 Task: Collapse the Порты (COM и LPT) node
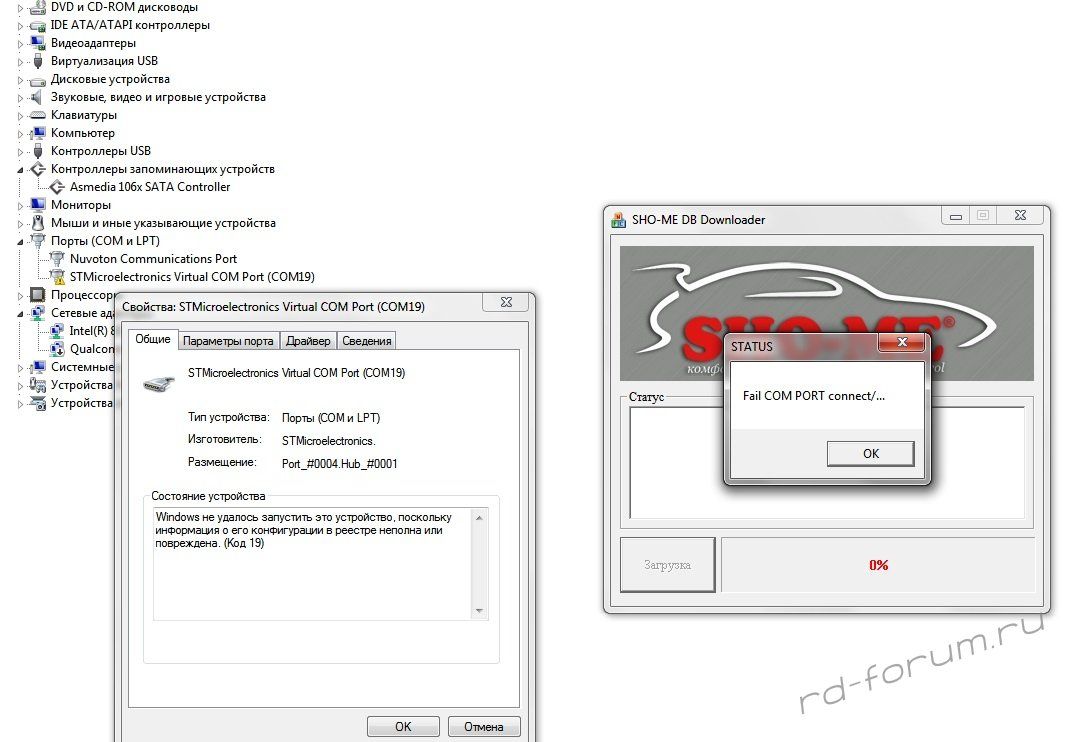pyautogui.click(x=21, y=241)
